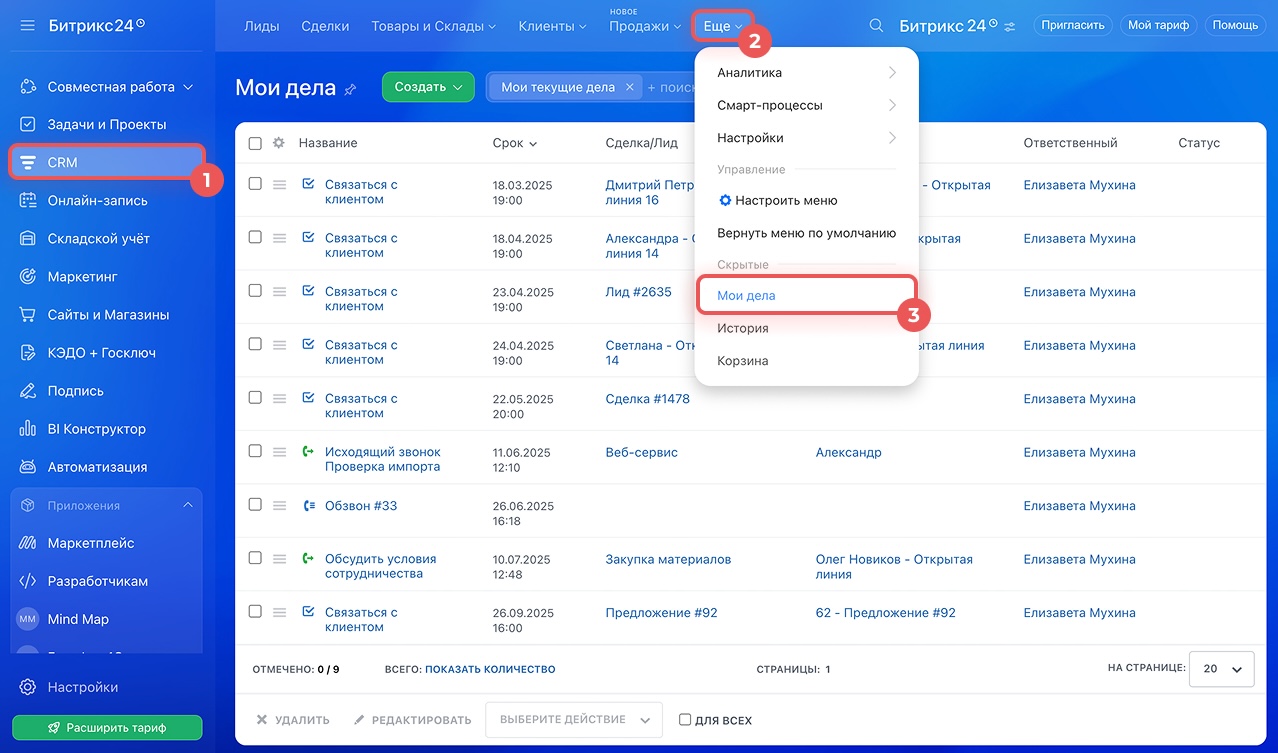Check the row dated 18.03.2025

255,184
